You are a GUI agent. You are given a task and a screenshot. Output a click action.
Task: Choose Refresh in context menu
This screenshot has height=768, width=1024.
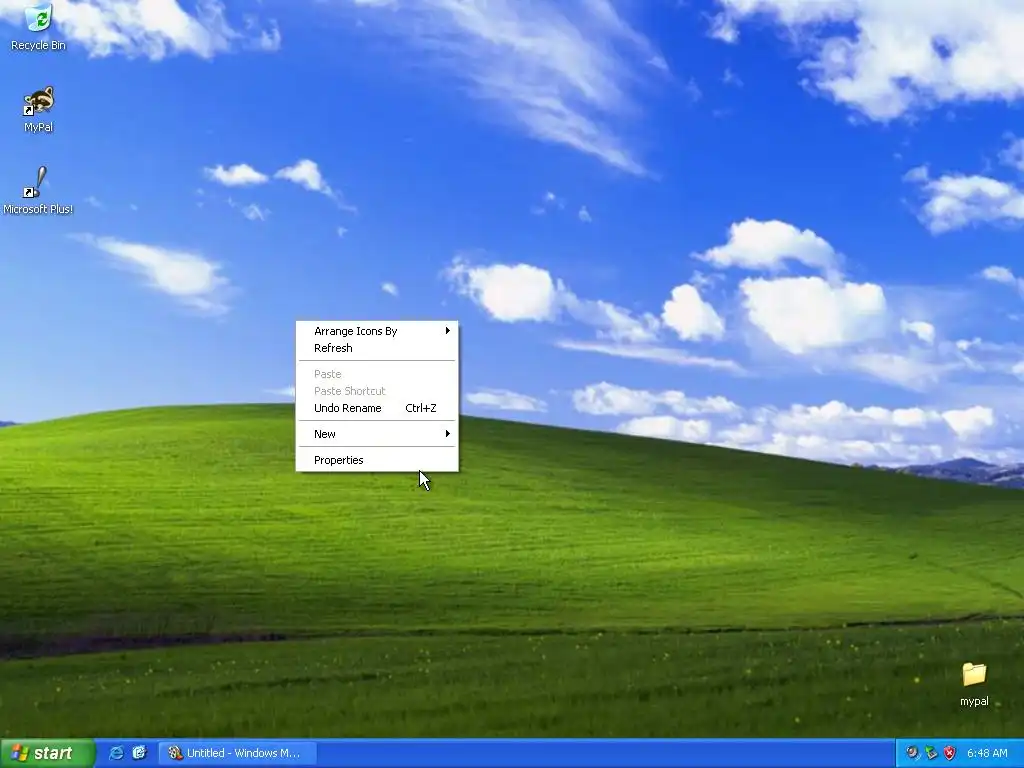pos(377,348)
